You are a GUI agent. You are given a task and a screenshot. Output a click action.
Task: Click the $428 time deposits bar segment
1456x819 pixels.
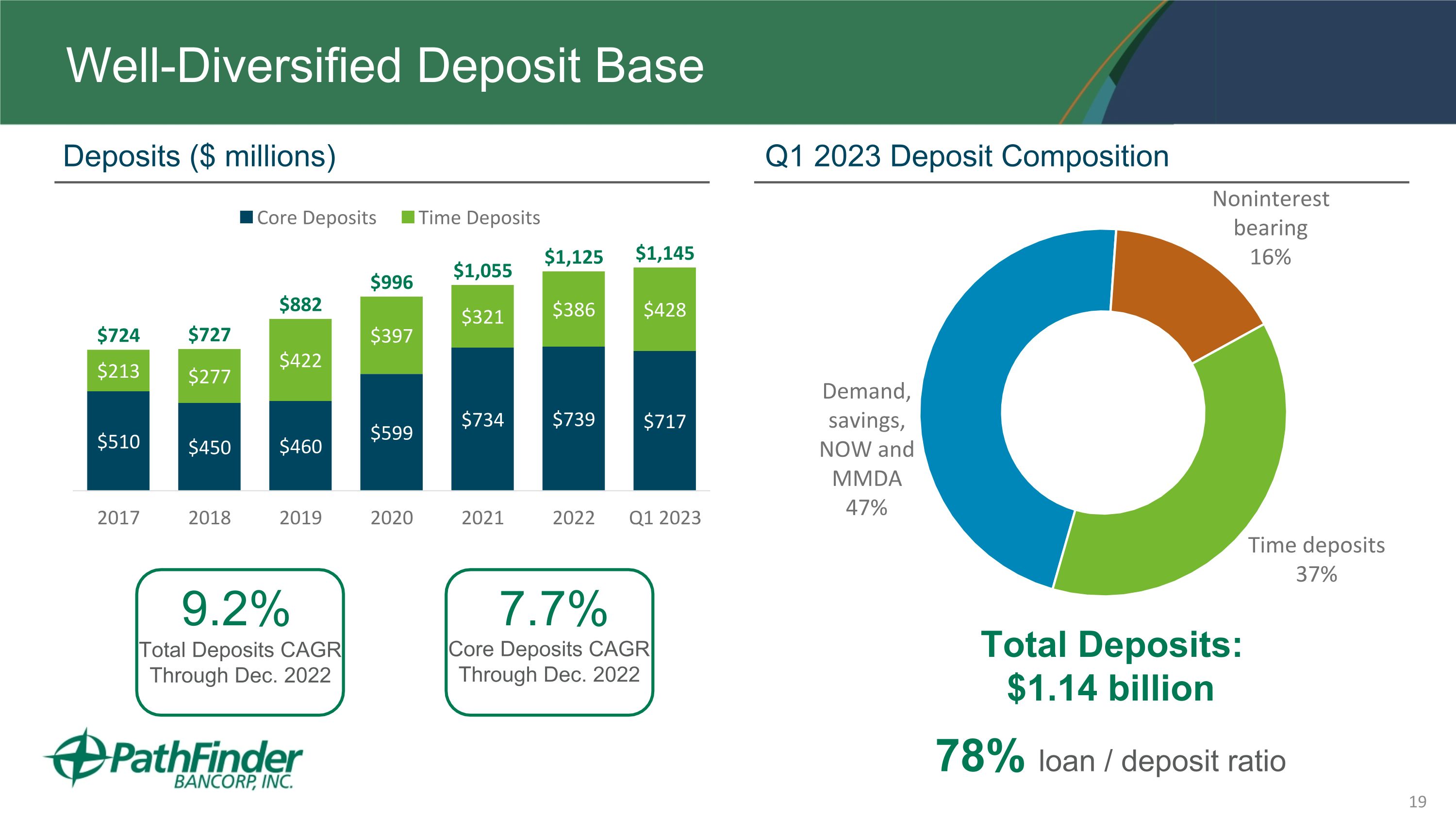[664, 309]
